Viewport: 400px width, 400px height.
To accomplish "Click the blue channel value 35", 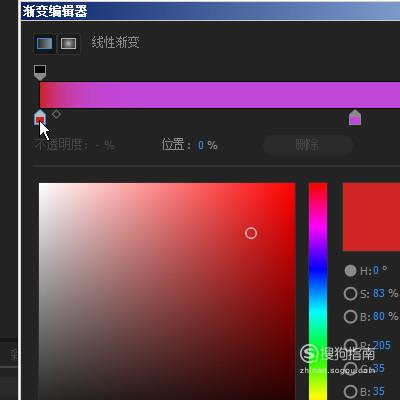I will point(379,391).
